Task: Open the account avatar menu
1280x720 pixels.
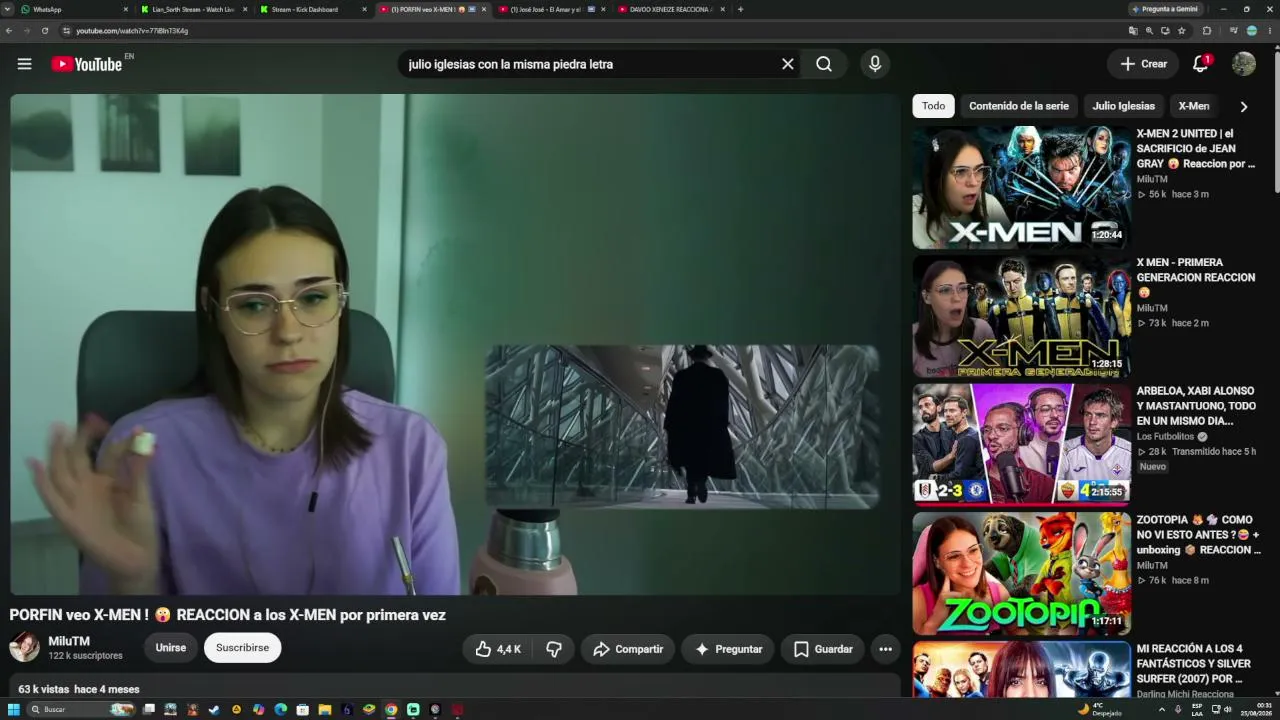Action: tap(1244, 64)
